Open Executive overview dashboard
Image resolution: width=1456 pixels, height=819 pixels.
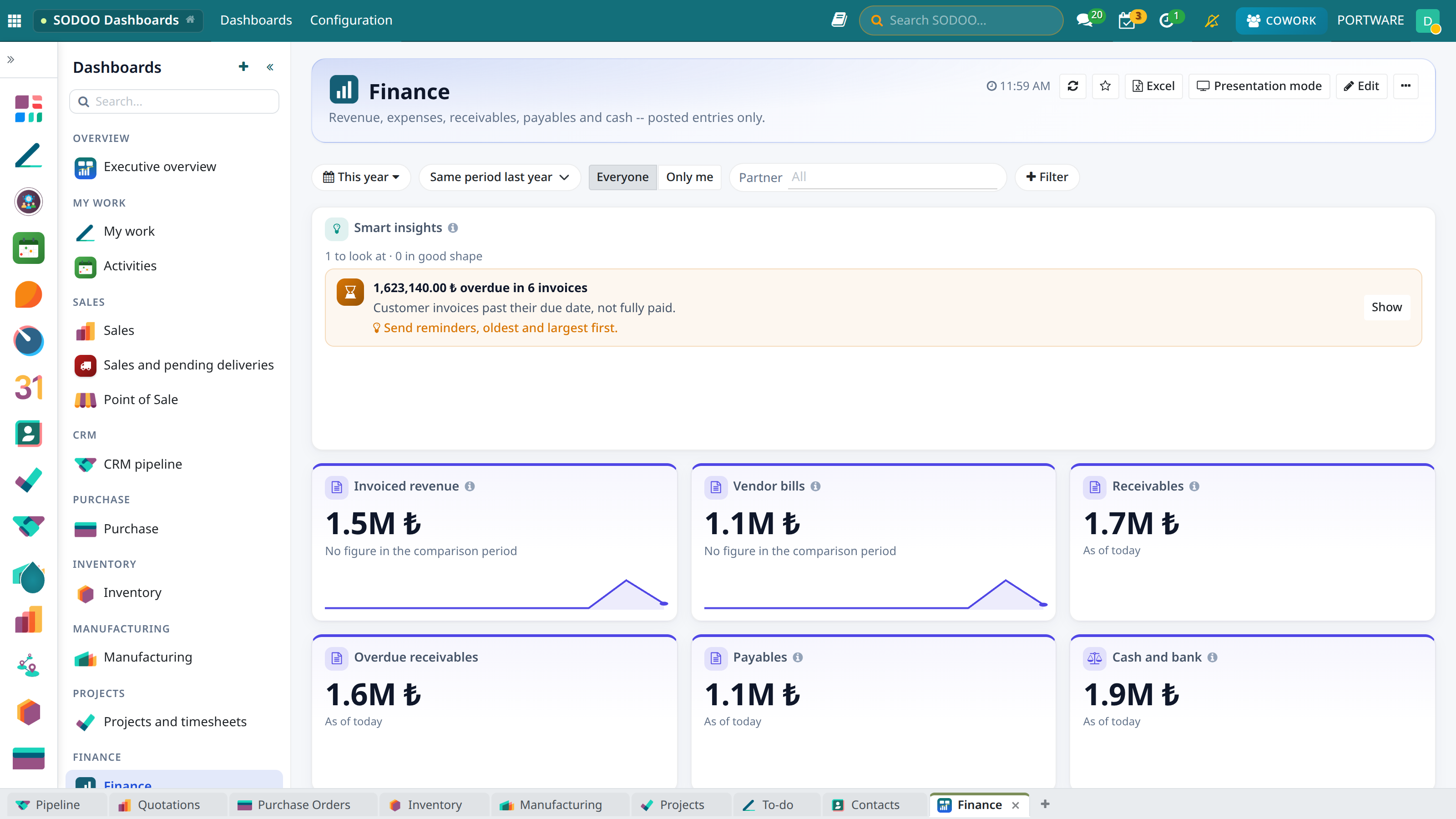(x=174, y=167)
